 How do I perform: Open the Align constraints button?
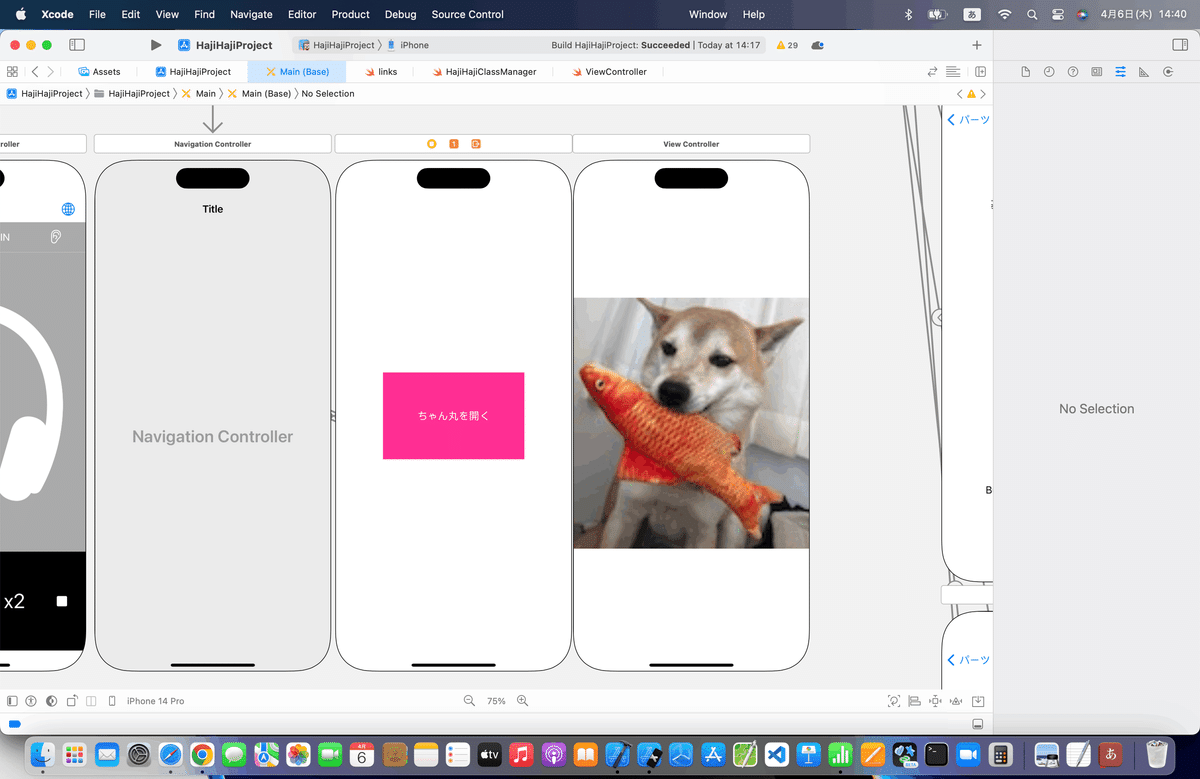pos(915,701)
